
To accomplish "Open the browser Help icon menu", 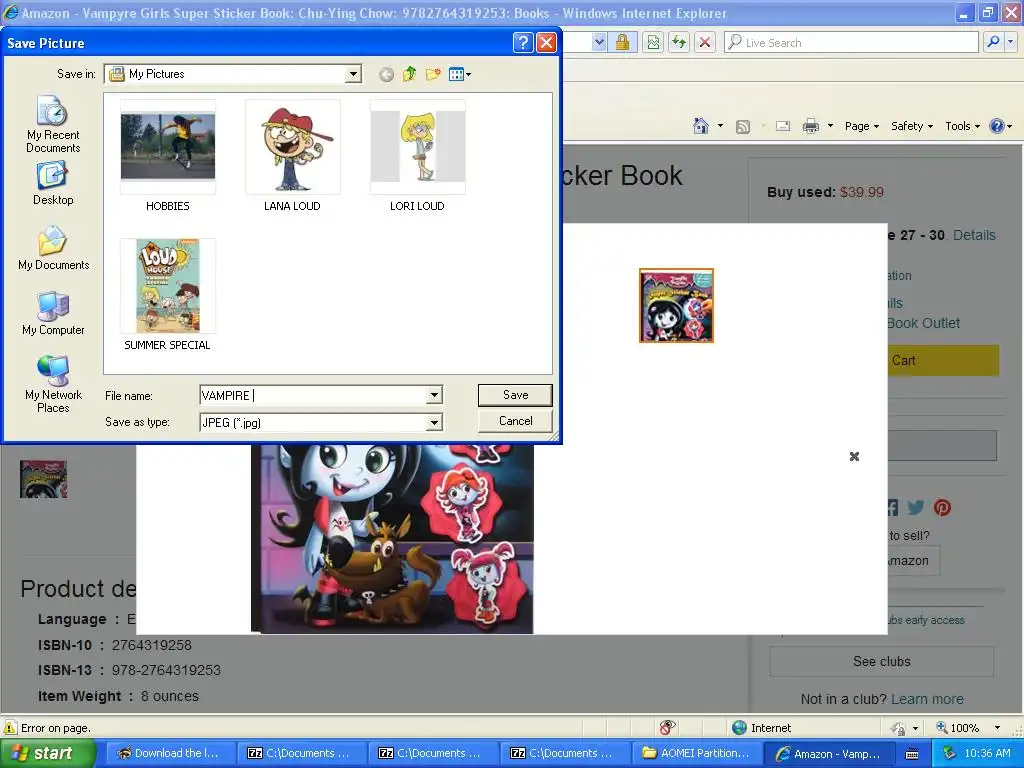I will point(1000,126).
